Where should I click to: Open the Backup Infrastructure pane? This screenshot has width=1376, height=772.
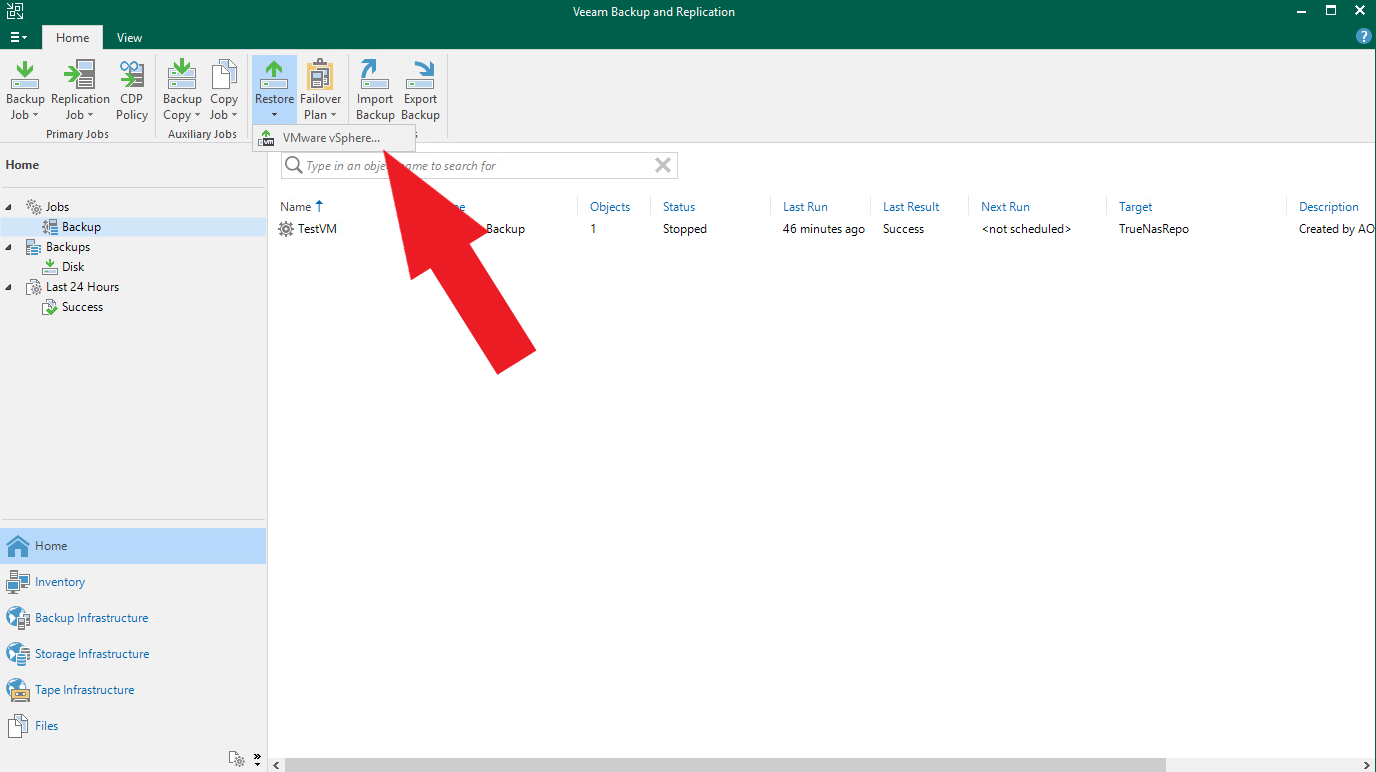[133, 618]
